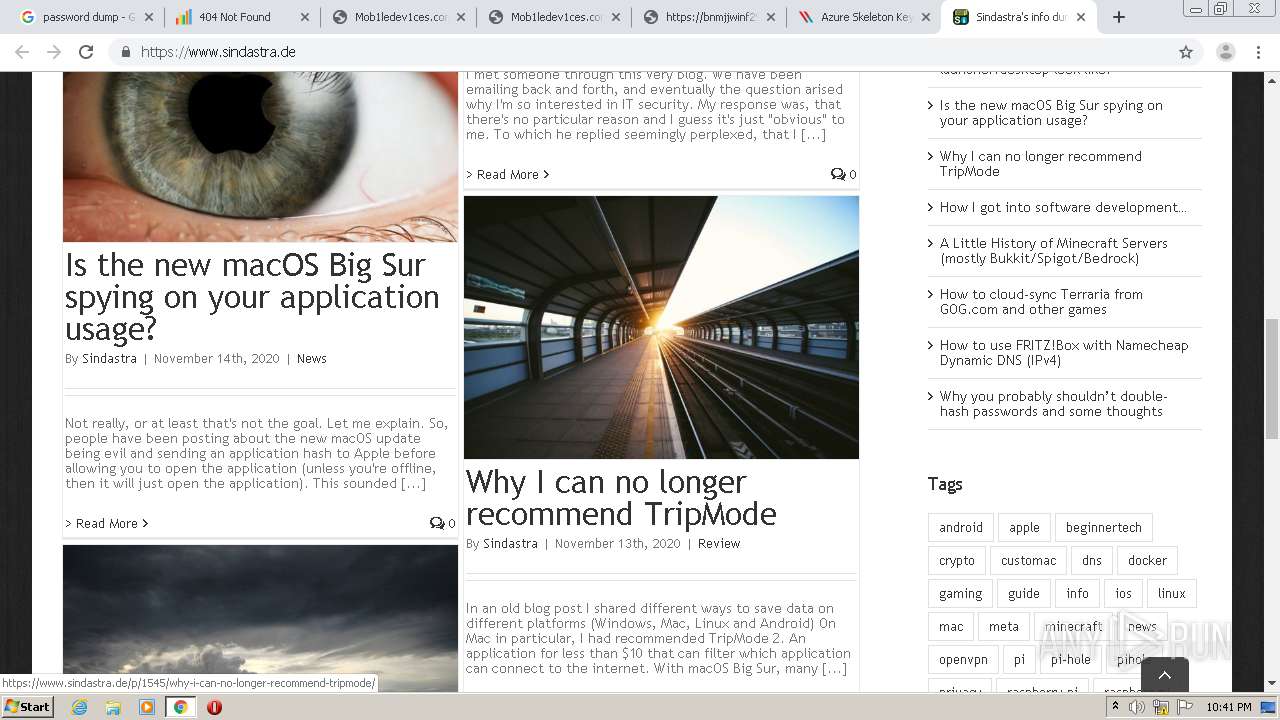Open author Sindastra on the Big Sur post
1280x720 pixels.
(109, 358)
